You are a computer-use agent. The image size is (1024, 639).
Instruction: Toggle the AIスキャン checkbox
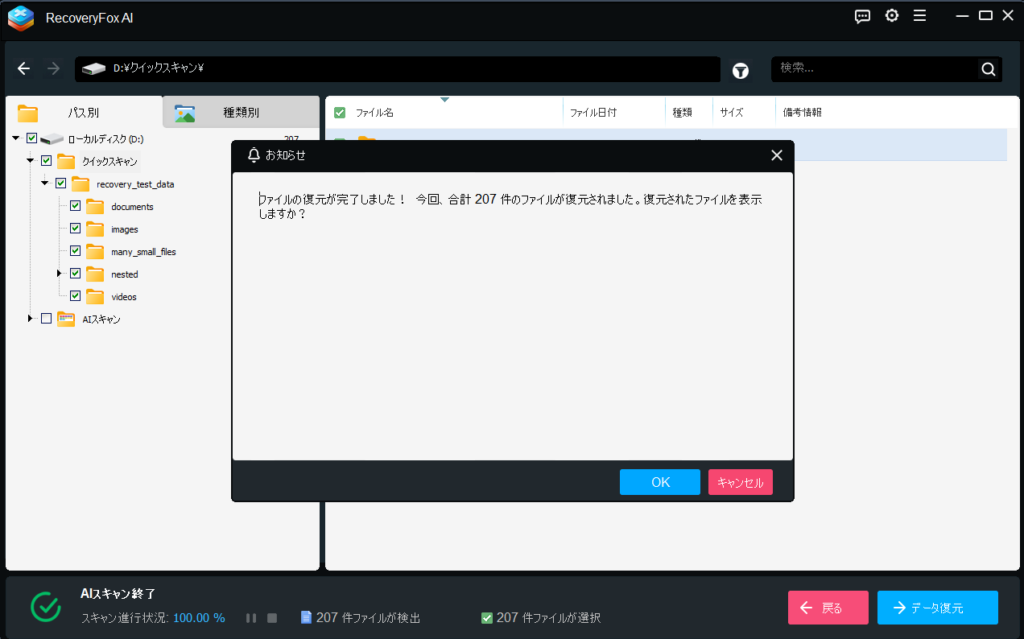pos(46,319)
